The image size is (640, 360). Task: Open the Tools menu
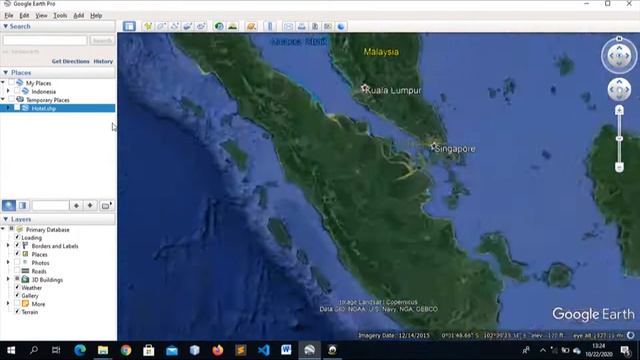[x=60, y=16]
